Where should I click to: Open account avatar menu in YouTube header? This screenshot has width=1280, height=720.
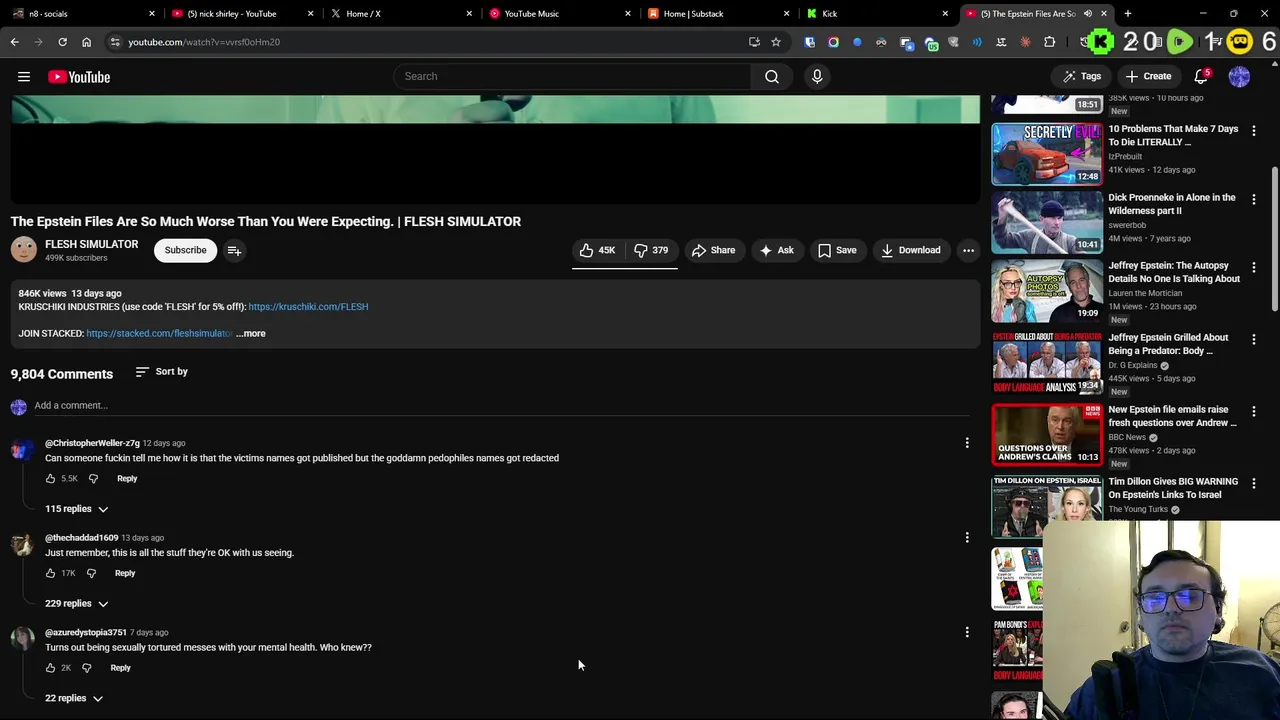click(1239, 77)
